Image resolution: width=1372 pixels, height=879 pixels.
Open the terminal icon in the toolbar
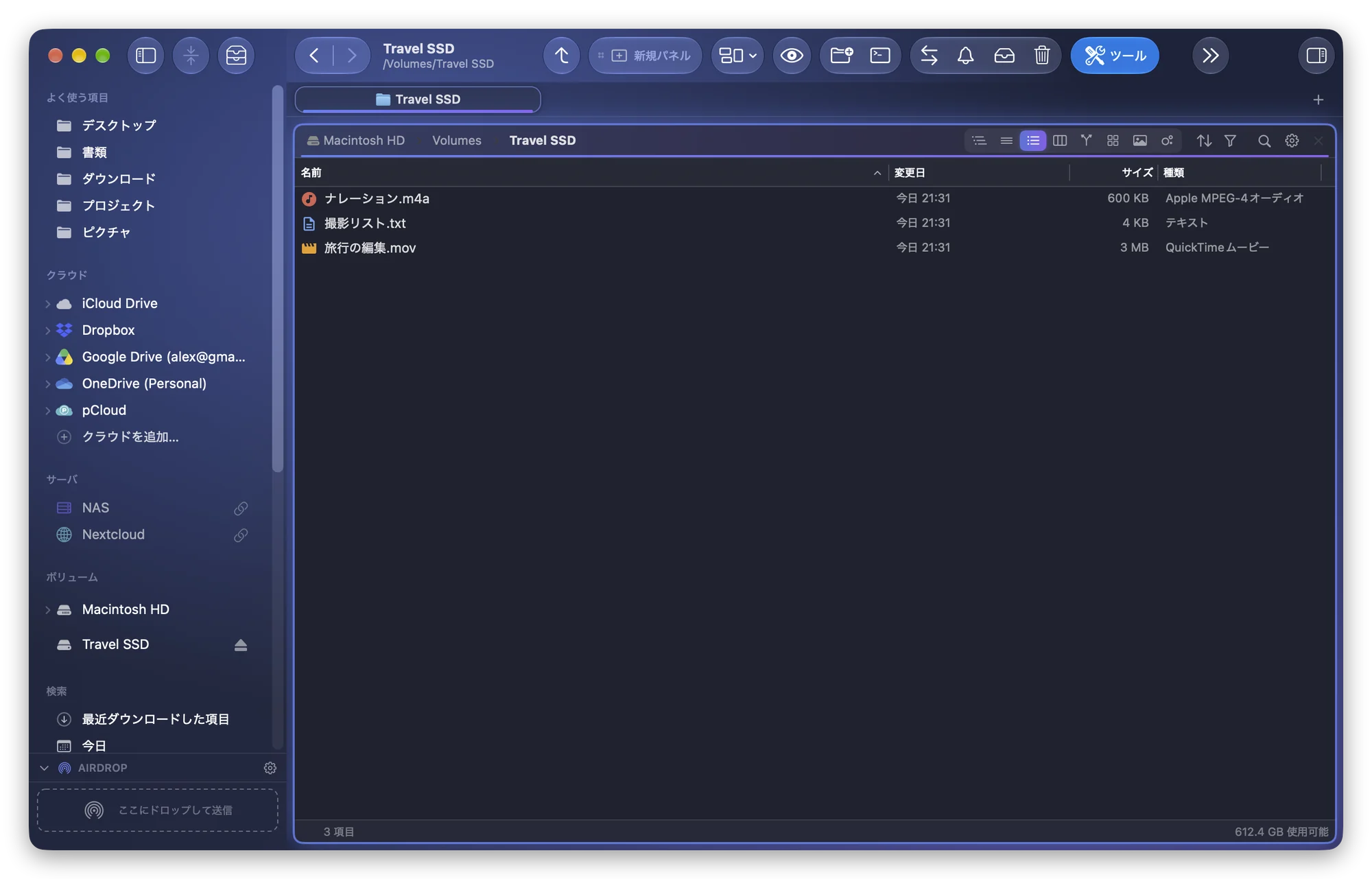880,56
